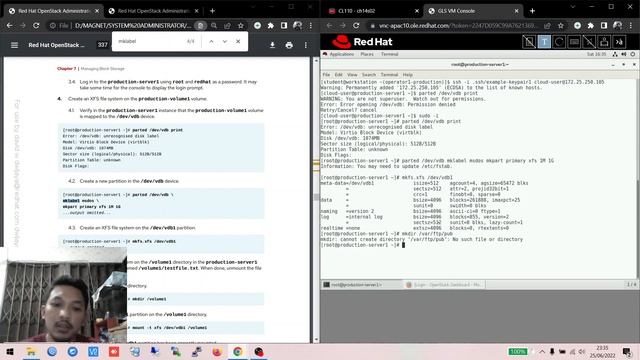
Task: Click the VM clock Sat 16:35
Action: (x=596, y=54)
